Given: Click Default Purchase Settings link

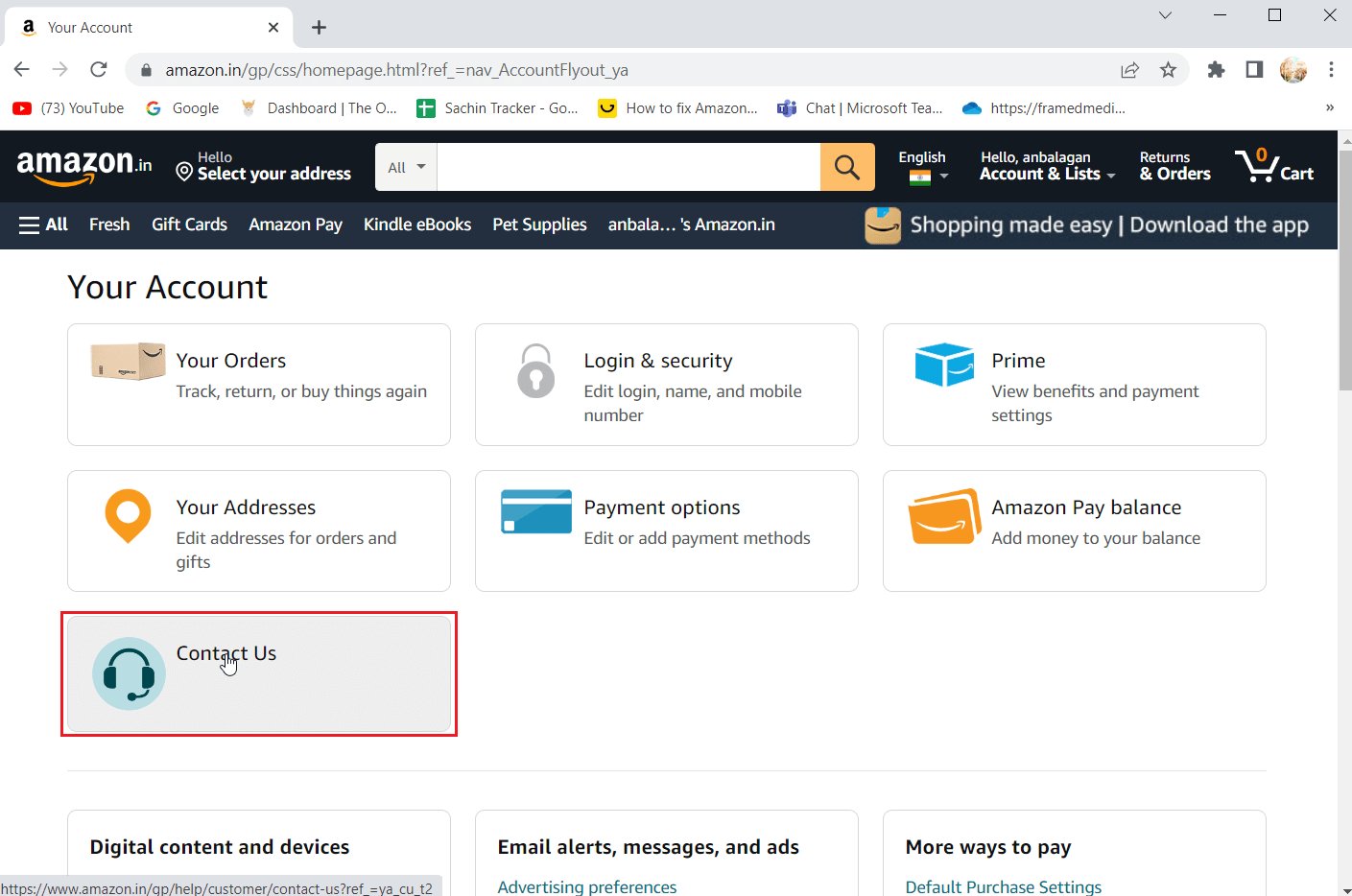Looking at the screenshot, I should coord(1004,886).
